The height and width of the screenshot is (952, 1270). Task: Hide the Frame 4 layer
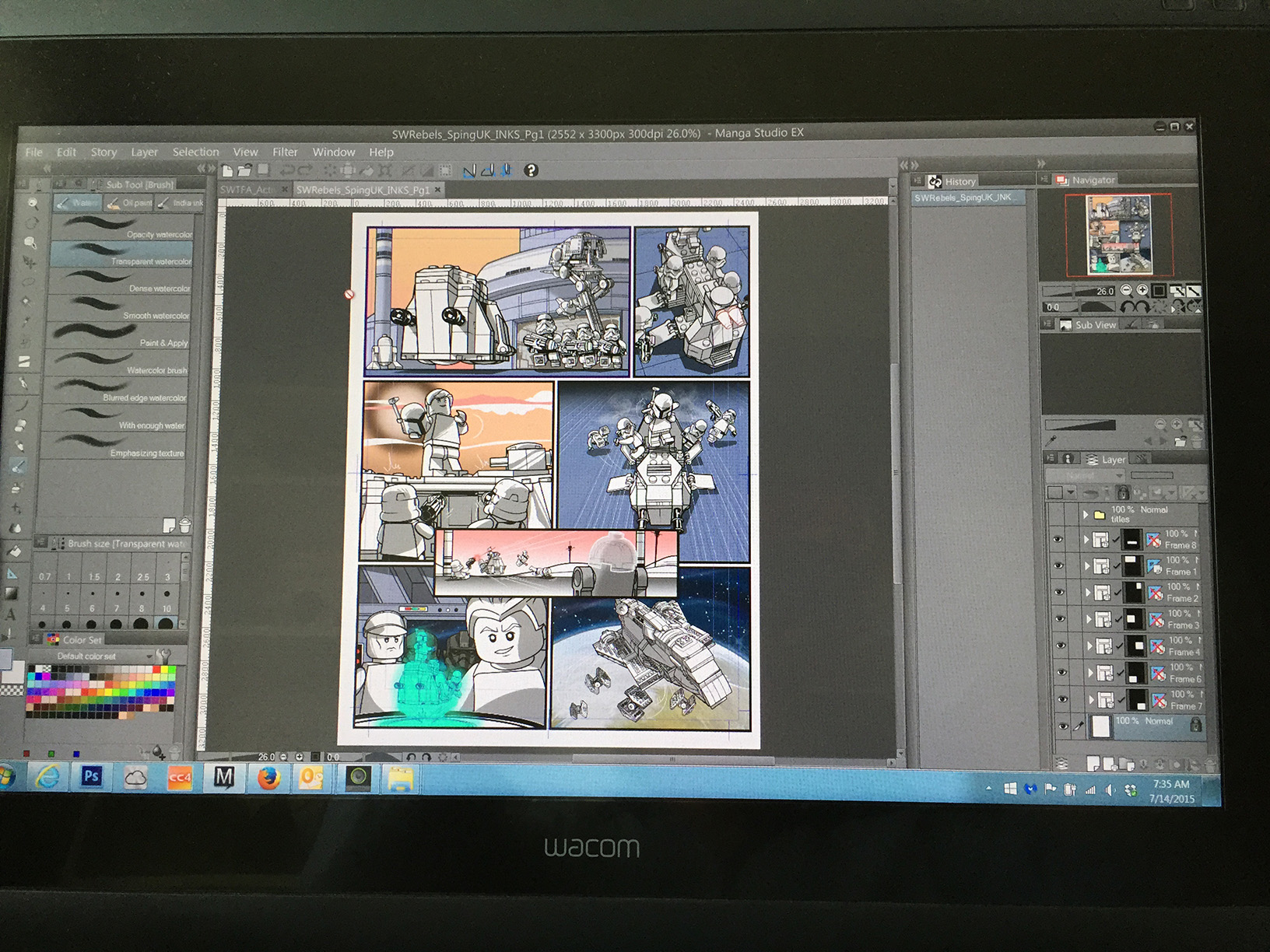click(1061, 646)
